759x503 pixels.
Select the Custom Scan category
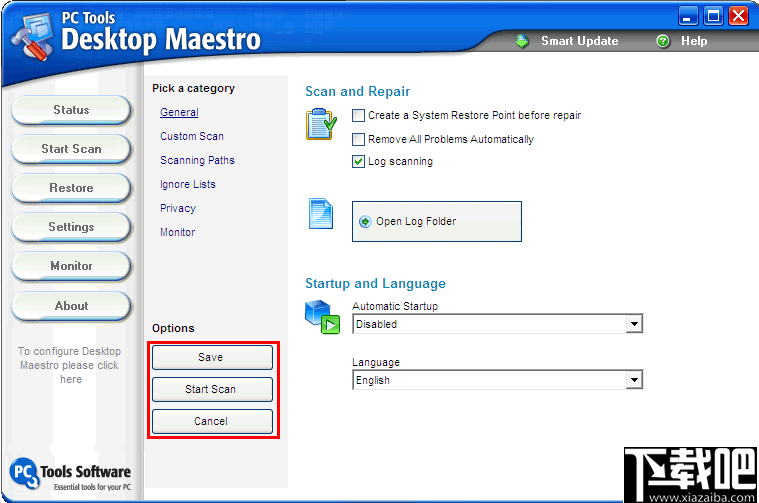pyautogui.click(x=192, y=137)
